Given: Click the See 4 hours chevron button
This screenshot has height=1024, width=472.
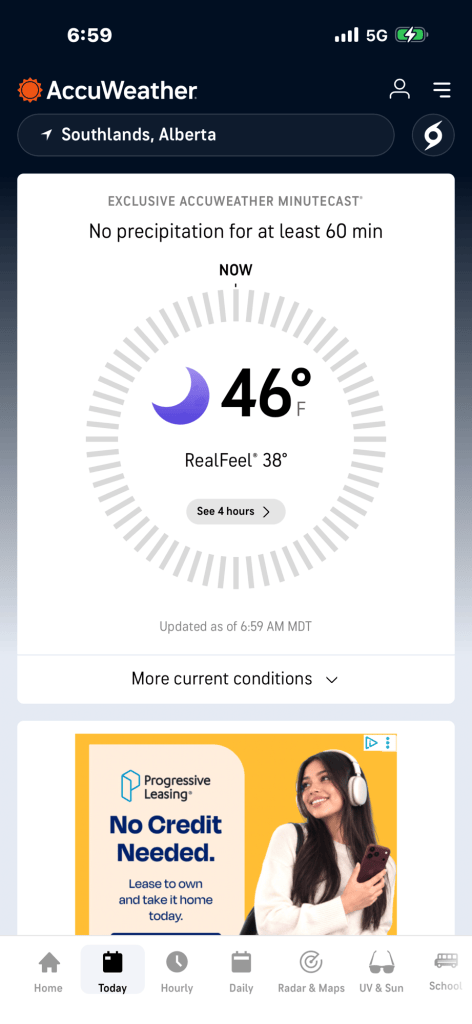Looking at the screenshot, I should click(x=236, y=511).
